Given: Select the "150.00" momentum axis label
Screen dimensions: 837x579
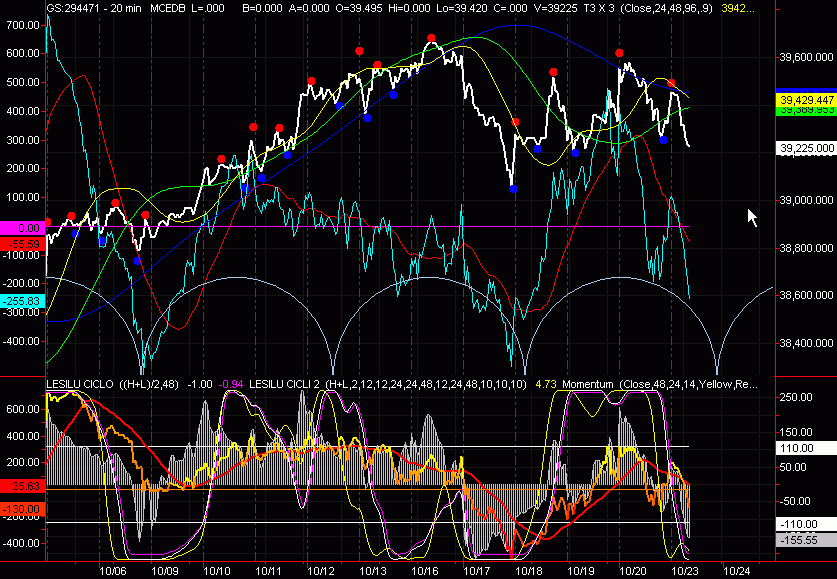Looking at the screenshot, I should click(795, 432).
